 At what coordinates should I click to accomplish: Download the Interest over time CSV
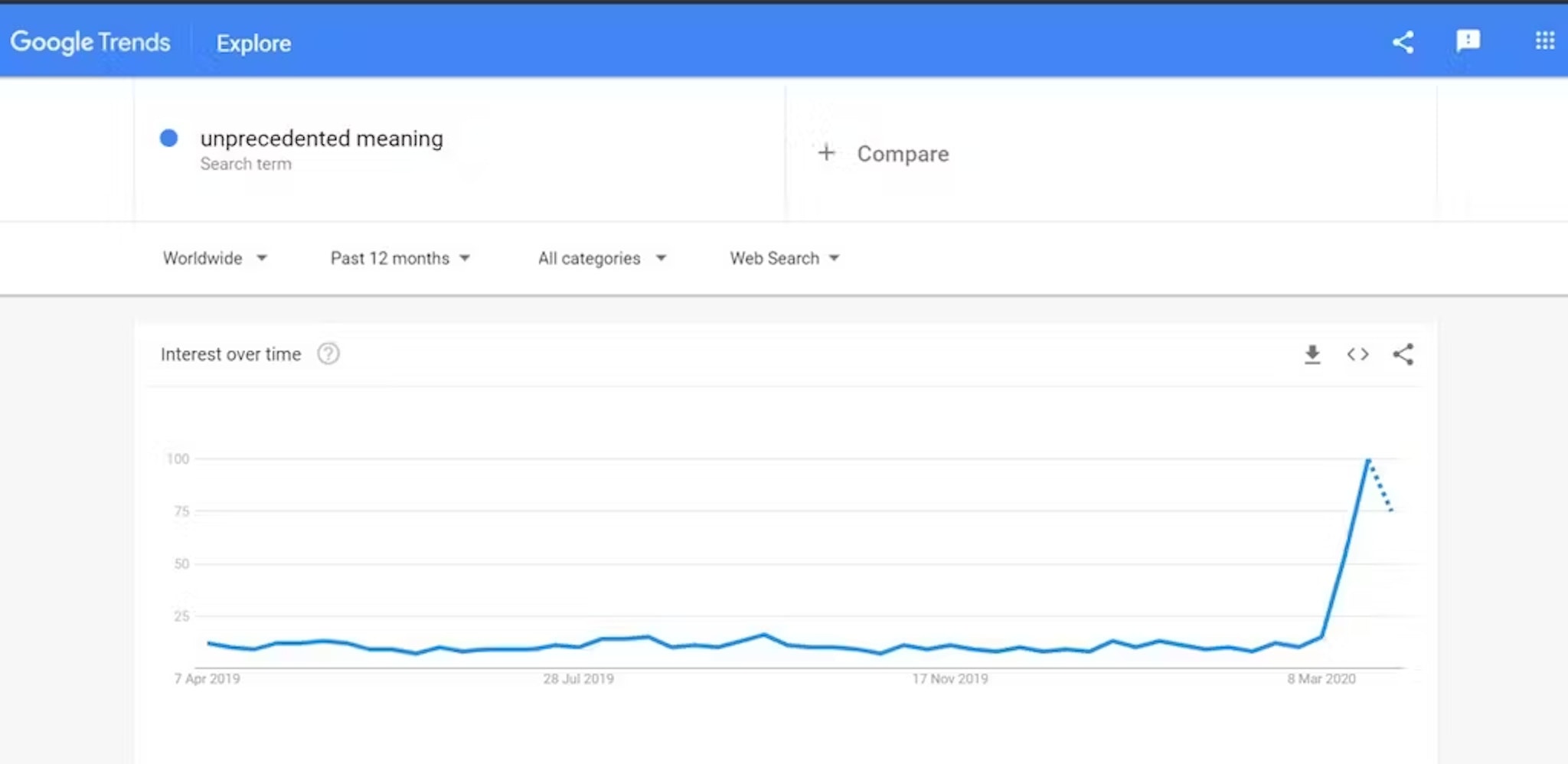click(1312, 354)
